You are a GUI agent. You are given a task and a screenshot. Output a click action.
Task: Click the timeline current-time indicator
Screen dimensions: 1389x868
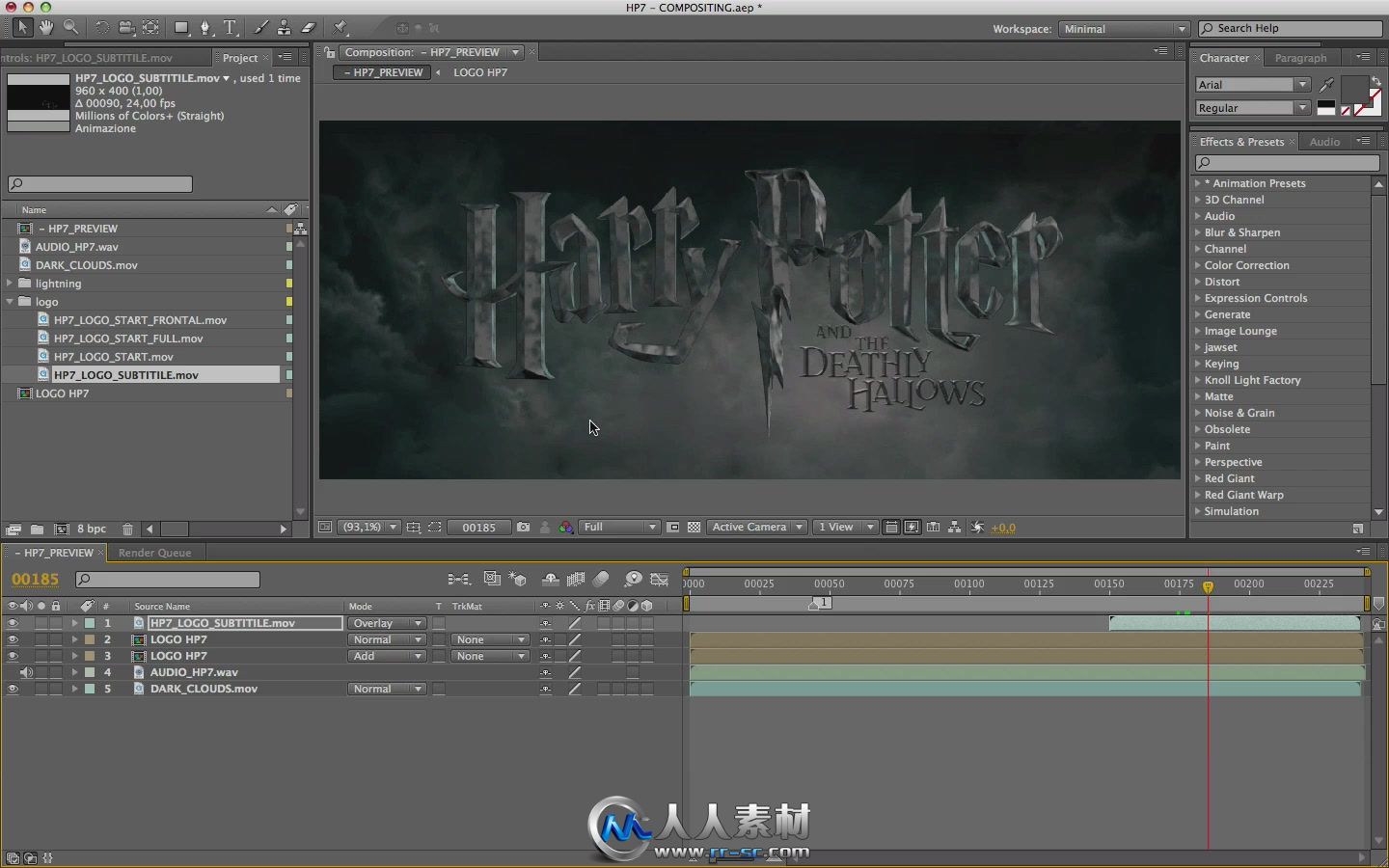click(1208, 586)
